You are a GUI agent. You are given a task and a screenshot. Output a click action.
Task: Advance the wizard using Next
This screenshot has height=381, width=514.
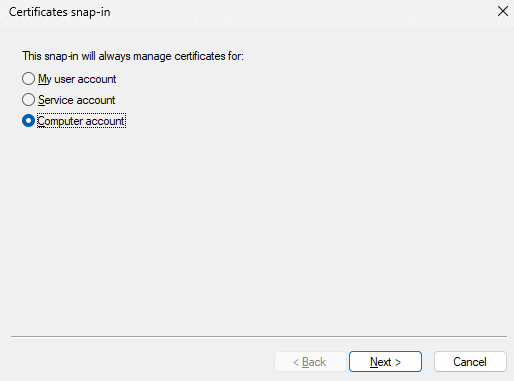tap(385, 362)
